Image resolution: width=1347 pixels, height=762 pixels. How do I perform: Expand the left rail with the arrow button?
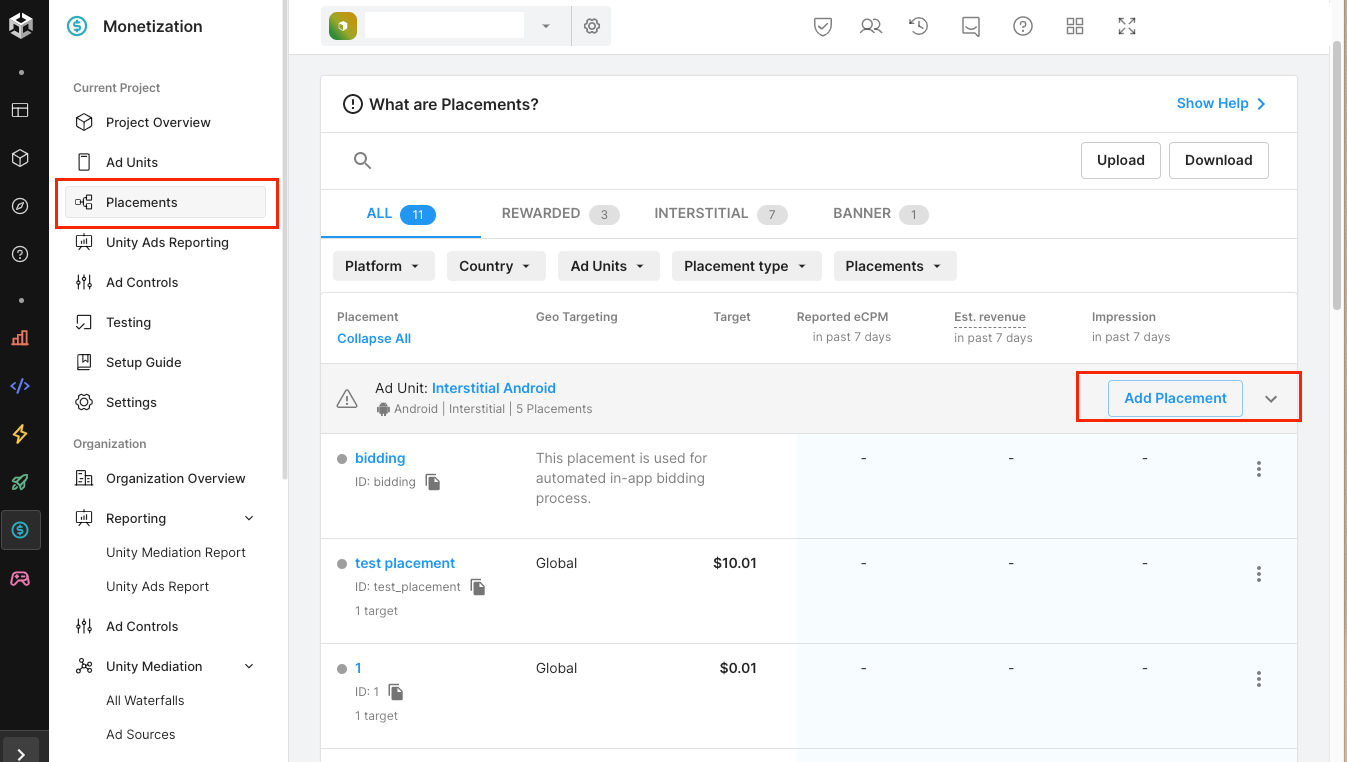[21, 752]
